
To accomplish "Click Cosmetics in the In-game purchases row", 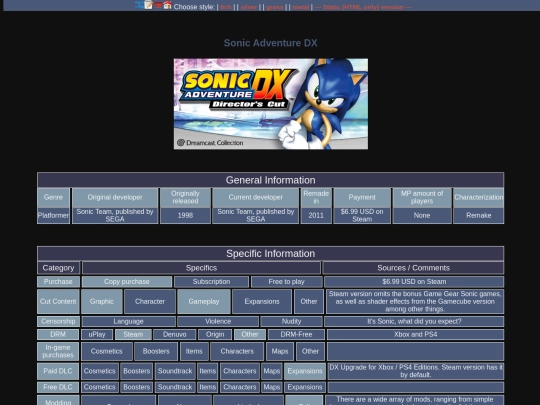I will point(107,351).
